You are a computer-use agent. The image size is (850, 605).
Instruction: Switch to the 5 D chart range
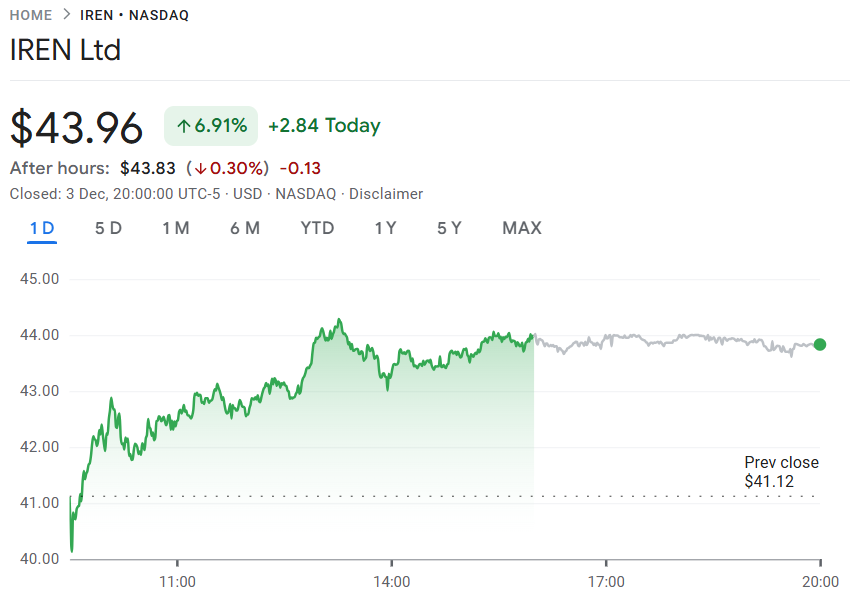(x=108, y=228)
